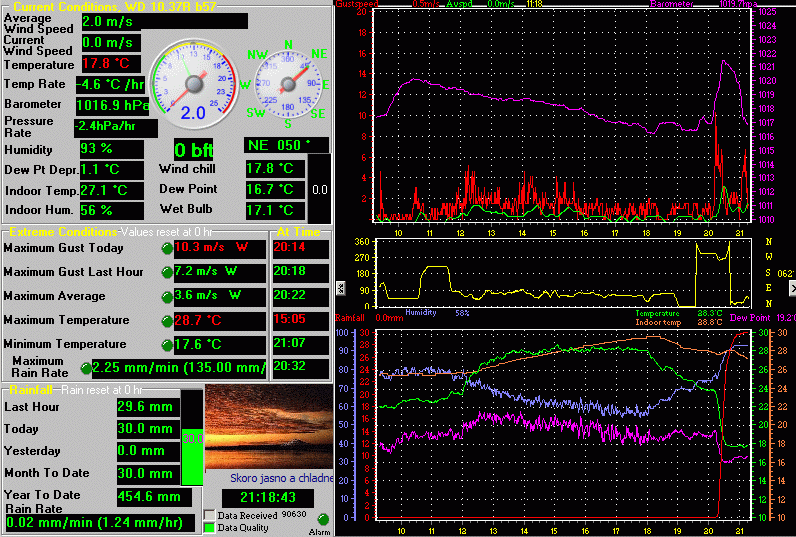The height and width of the screenshot is (537, 796).
Task: Click the wind speed gauge dial
Action: coord(194,81)
